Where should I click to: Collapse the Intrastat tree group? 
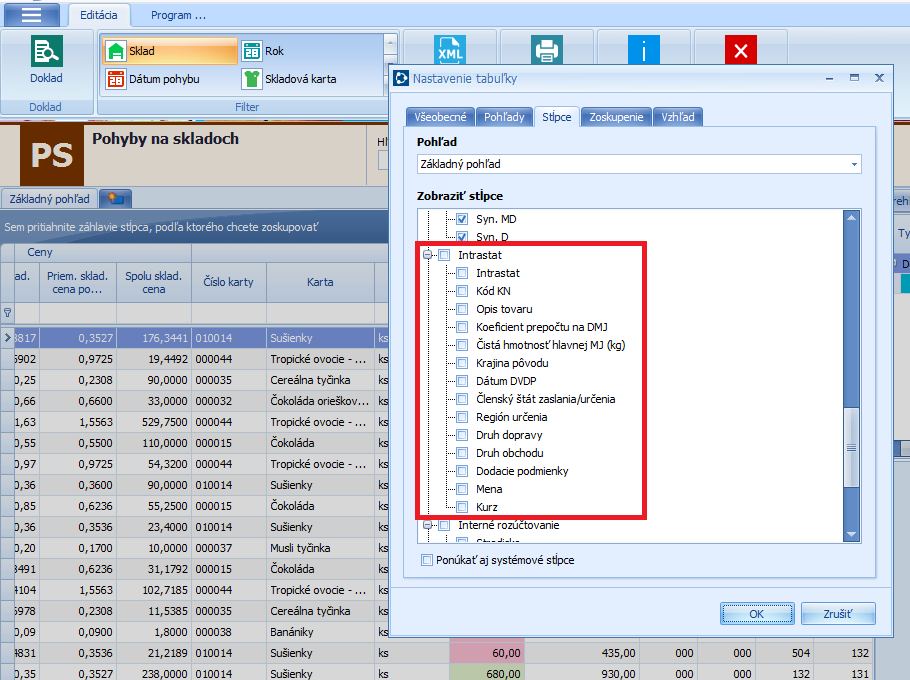(428, 255)
